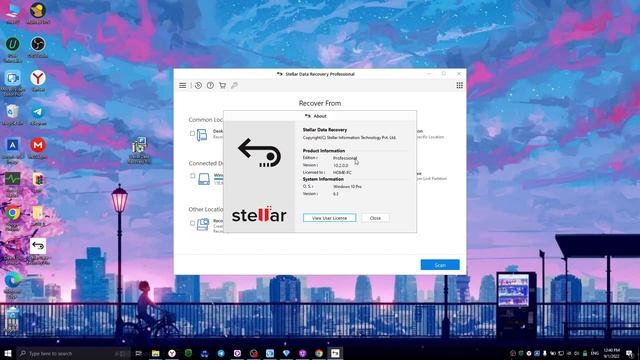This screenshot has height=360, width=640.
Task: Select the Yandex Browser desktop icon
Action: pyautogui.click(x=38, y=80)
